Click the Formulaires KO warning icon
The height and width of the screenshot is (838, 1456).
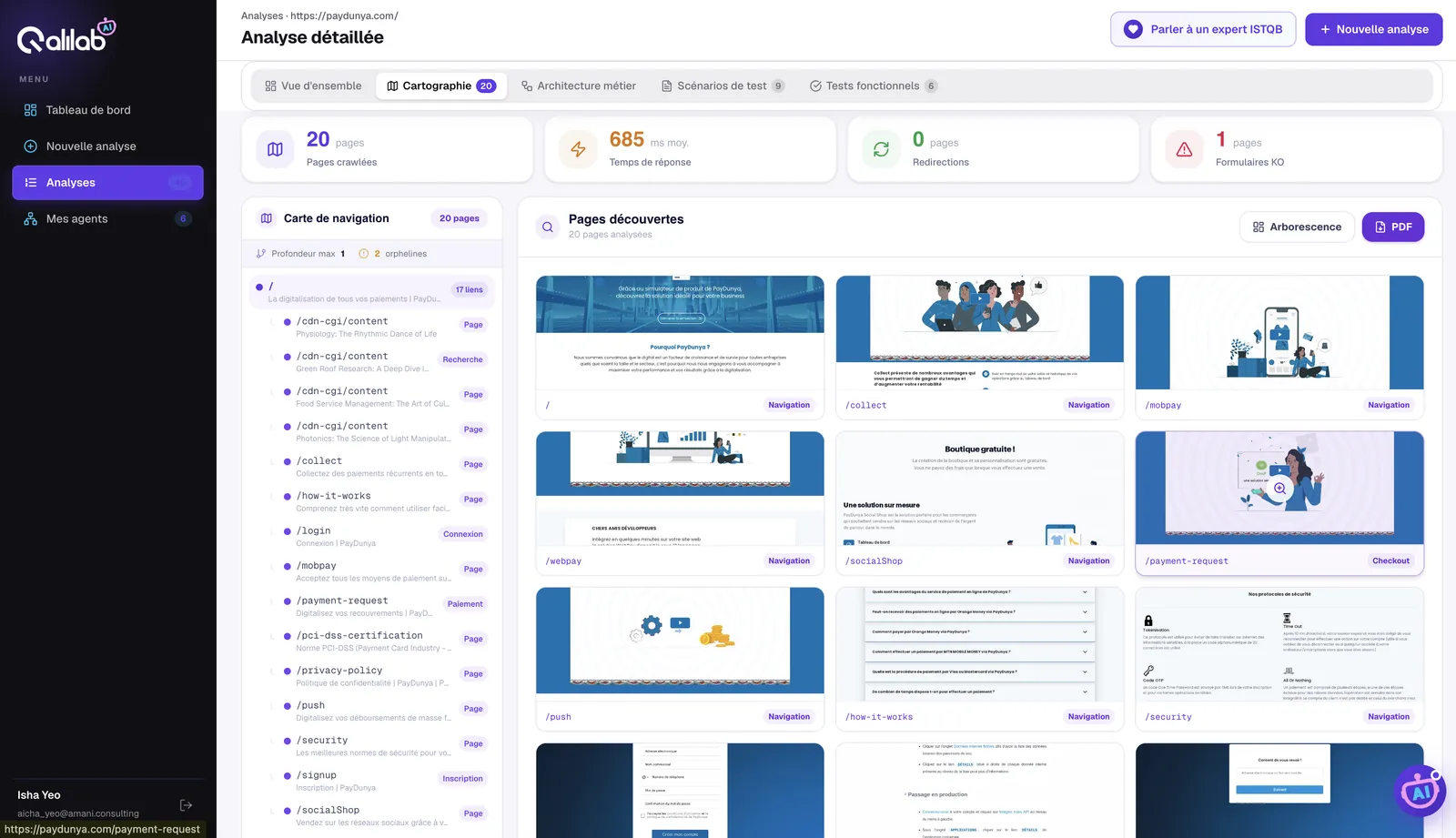[1184, 149]
